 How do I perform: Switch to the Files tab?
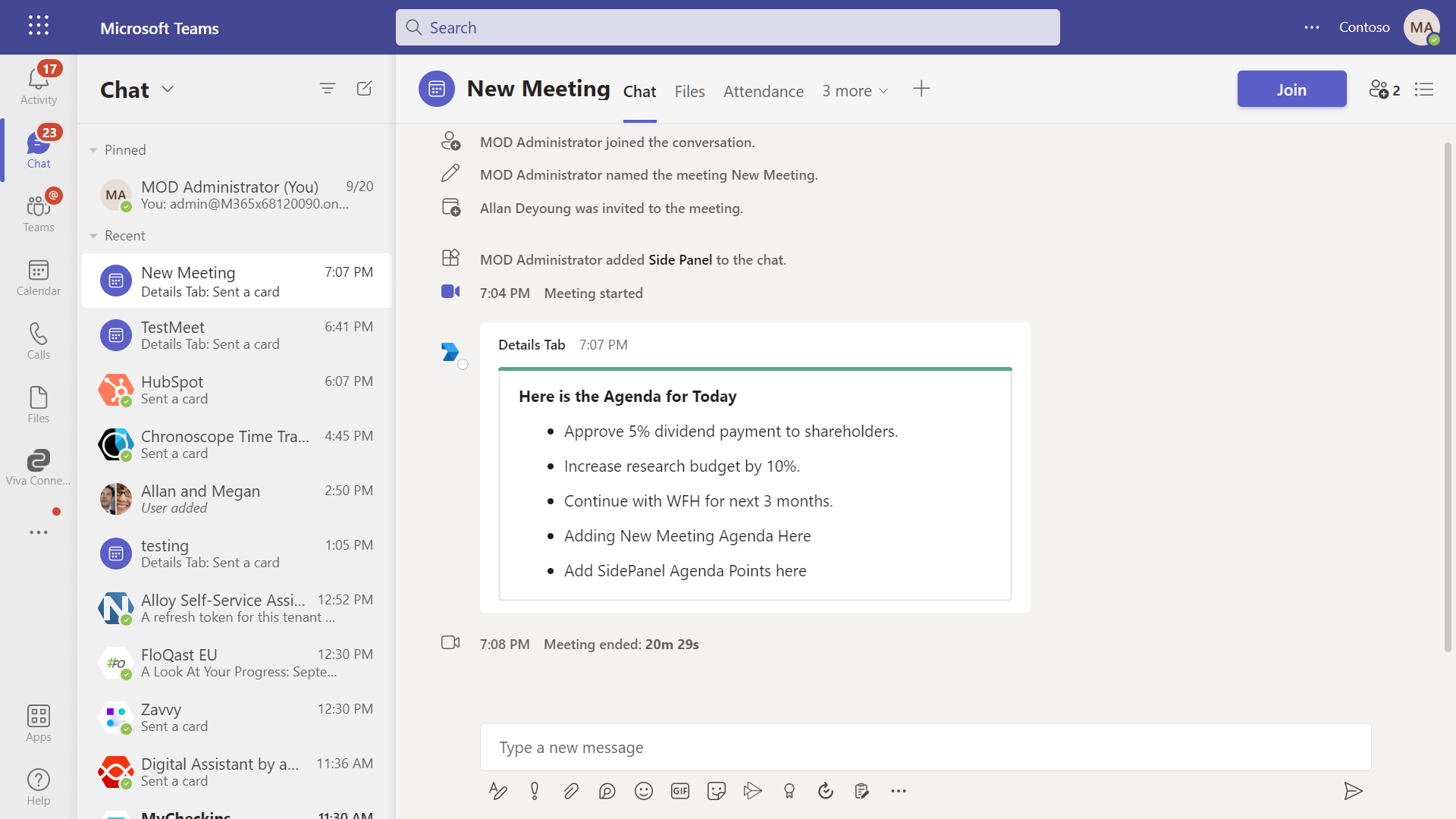[690, 91]
